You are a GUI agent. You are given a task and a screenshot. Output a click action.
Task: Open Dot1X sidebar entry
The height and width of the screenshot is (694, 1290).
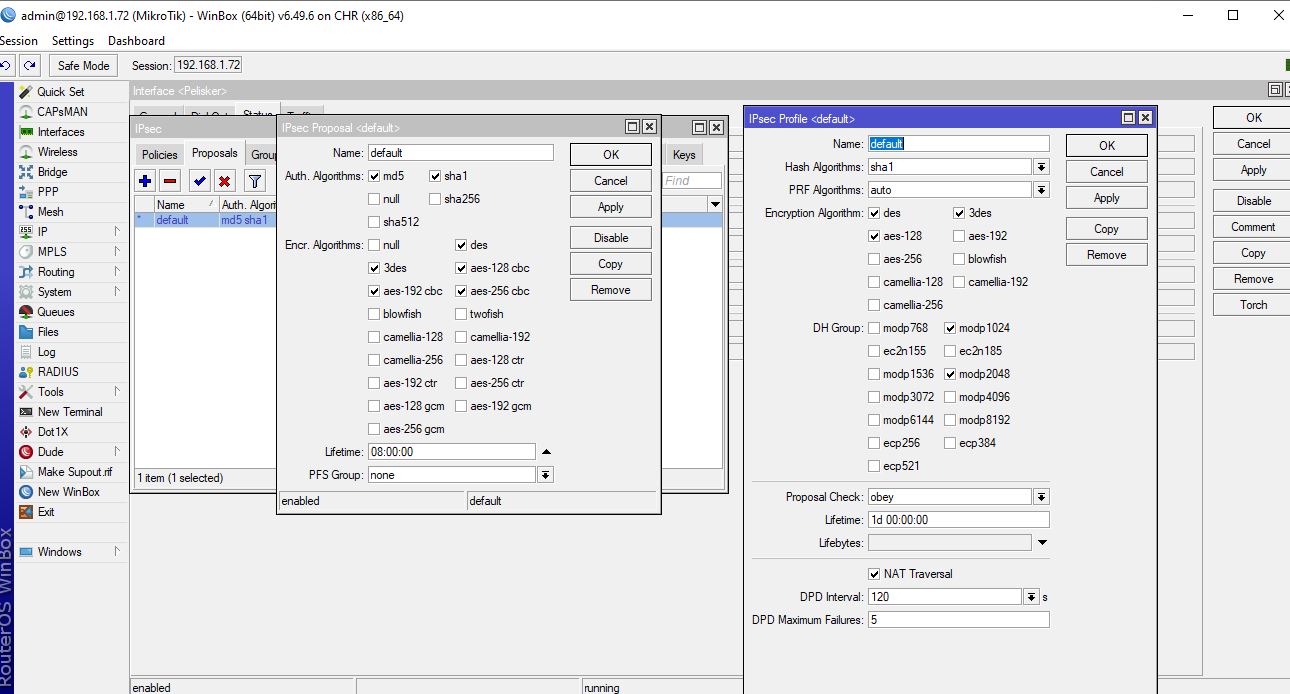point(53,432)
